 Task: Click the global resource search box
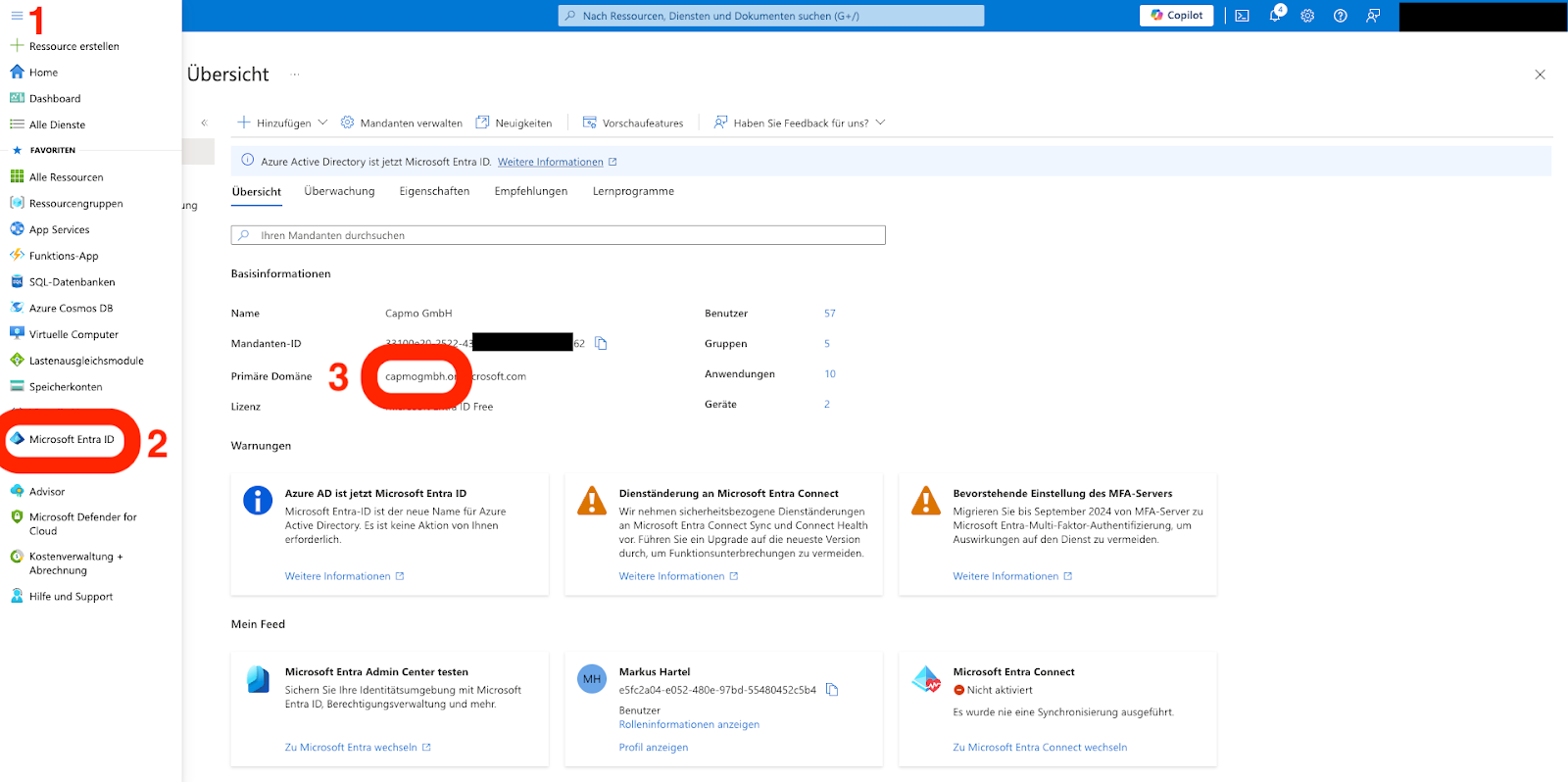pos(771,16)
